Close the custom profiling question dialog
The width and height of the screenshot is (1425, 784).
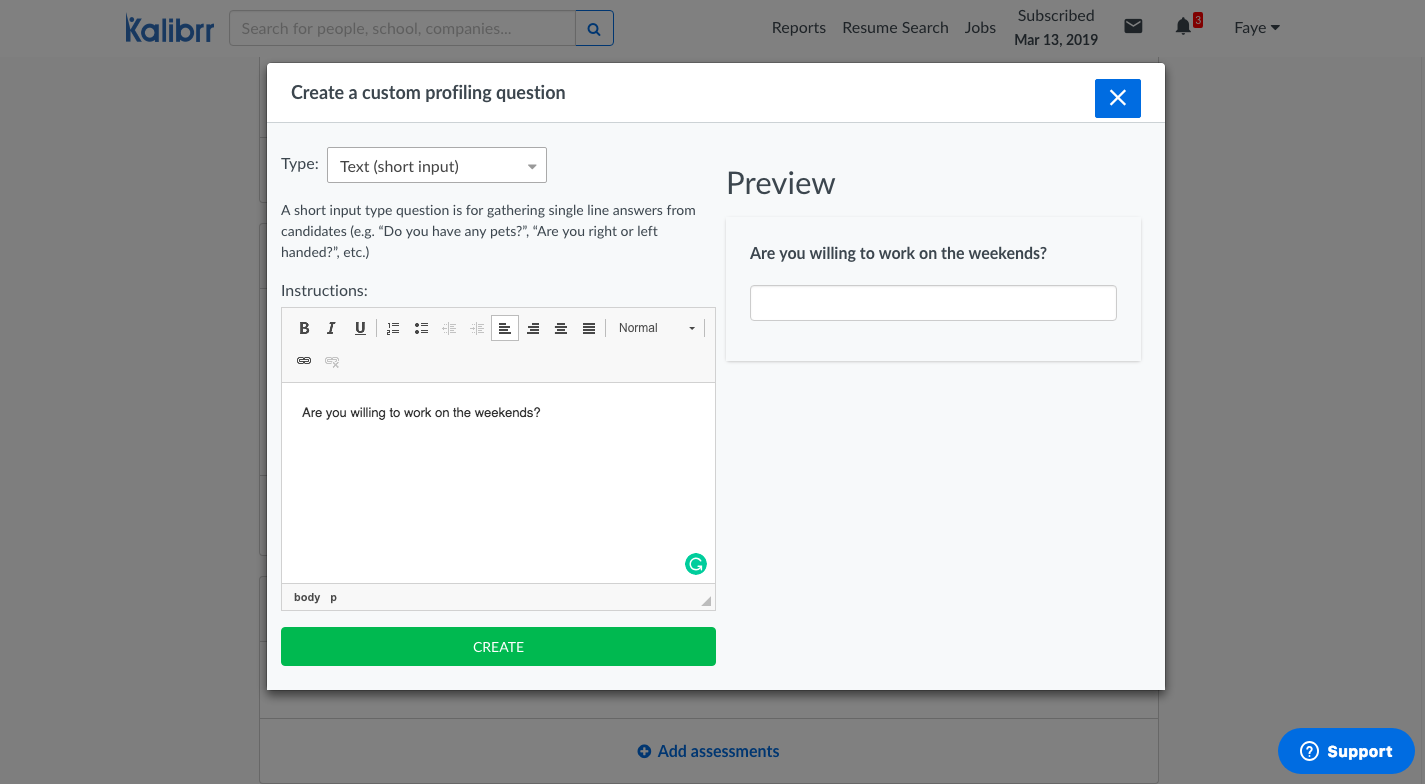(1117, 98)
